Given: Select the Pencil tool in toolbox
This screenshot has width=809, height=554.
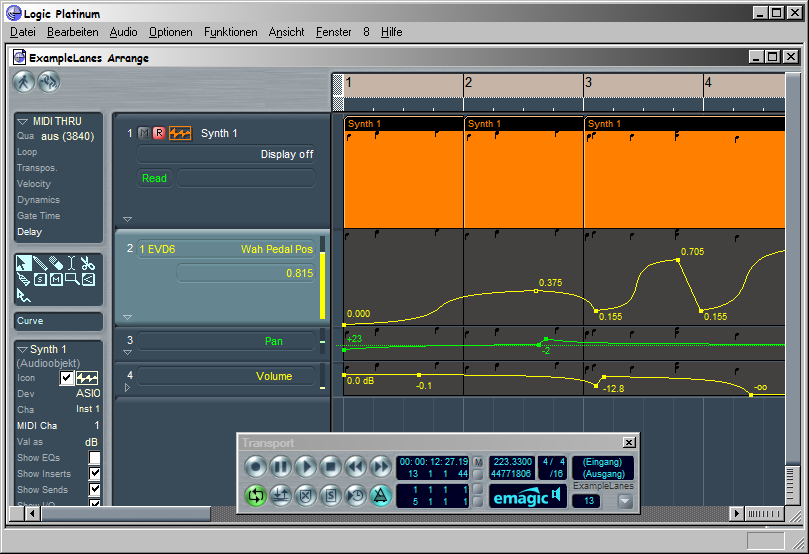Looking at the screenshot, I should [40, 264].
